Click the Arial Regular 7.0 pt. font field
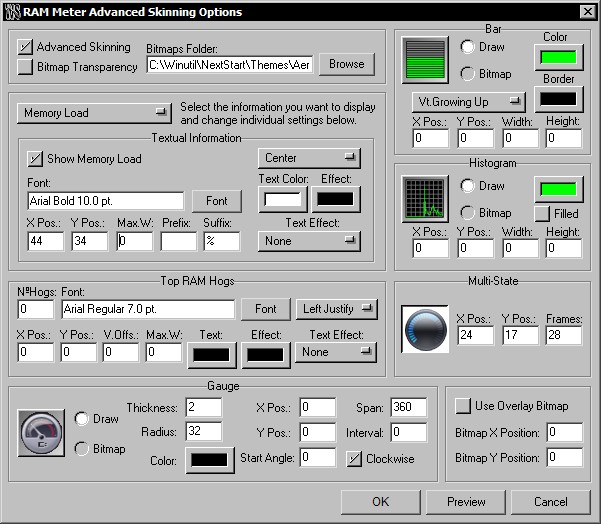 click(x=148, y=309)
